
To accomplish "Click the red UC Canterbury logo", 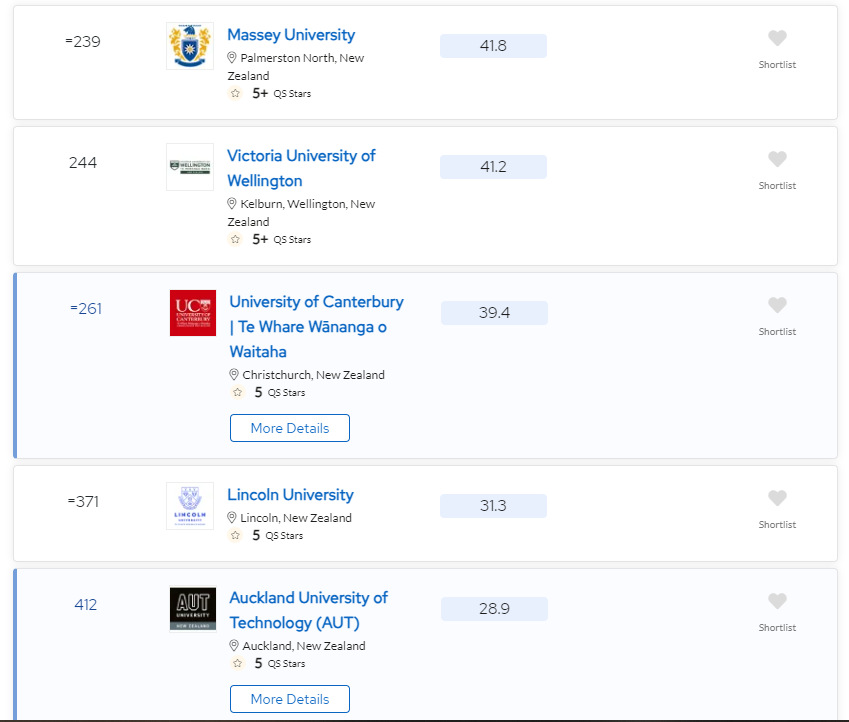I will click(x=193, y=313).
